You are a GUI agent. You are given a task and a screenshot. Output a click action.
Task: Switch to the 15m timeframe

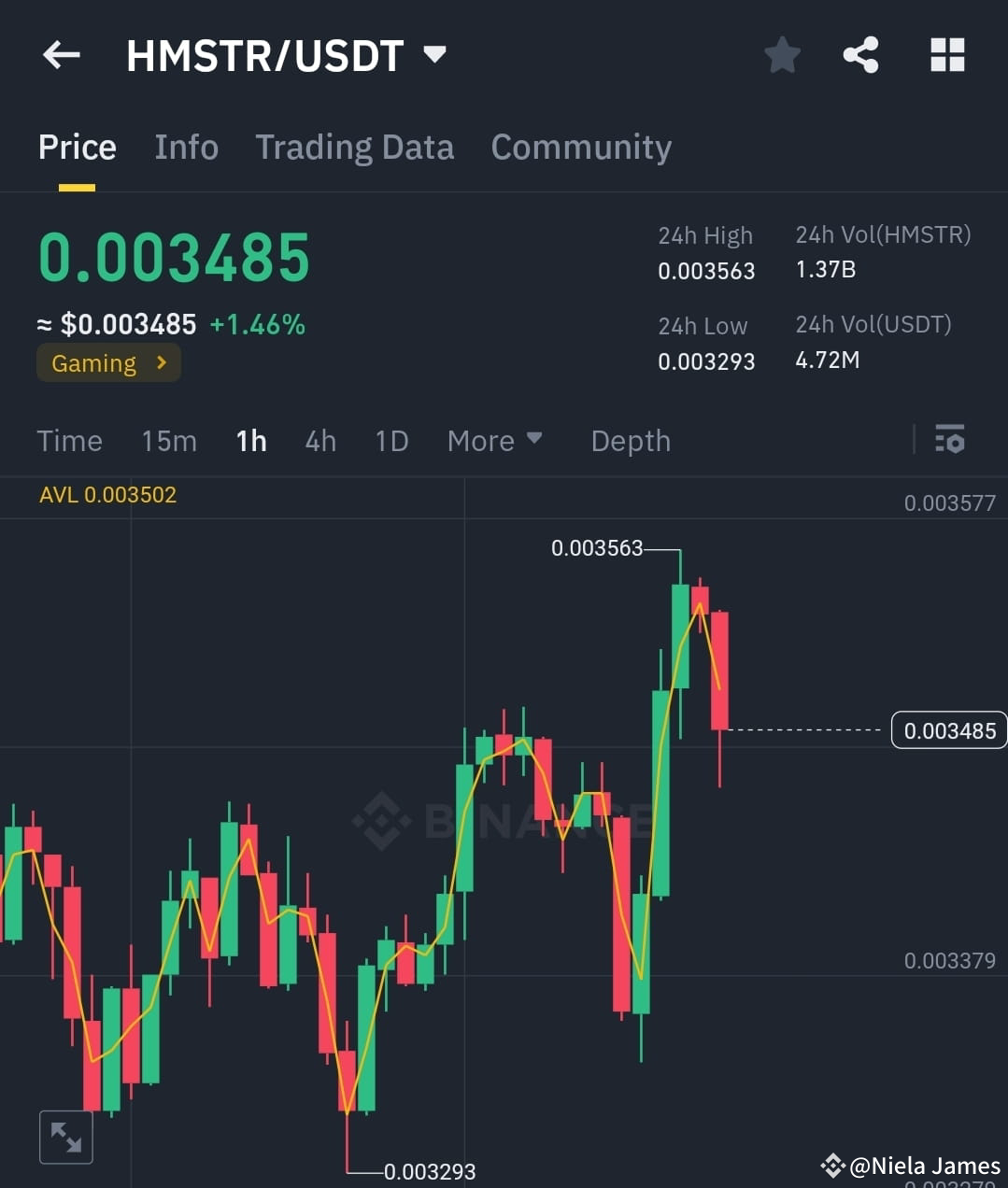click(x=169, y=440)
